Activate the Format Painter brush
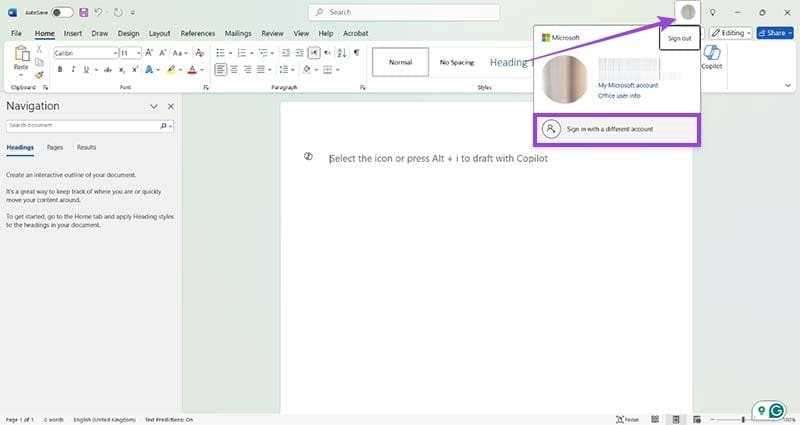The image size is (800, 425). (x=39, y=75)
